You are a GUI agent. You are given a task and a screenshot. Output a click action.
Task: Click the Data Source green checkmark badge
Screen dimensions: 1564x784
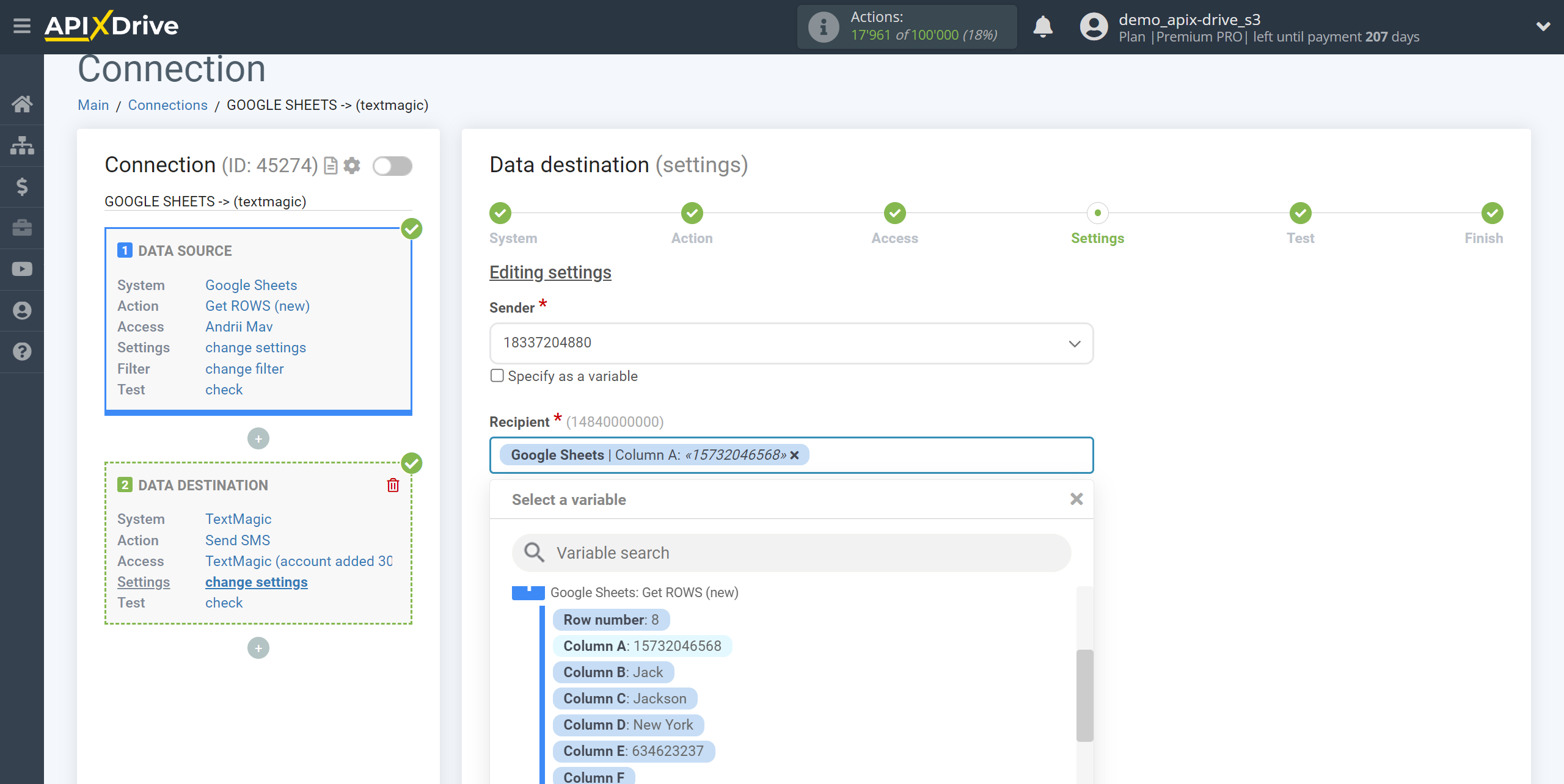pos(412,229)
